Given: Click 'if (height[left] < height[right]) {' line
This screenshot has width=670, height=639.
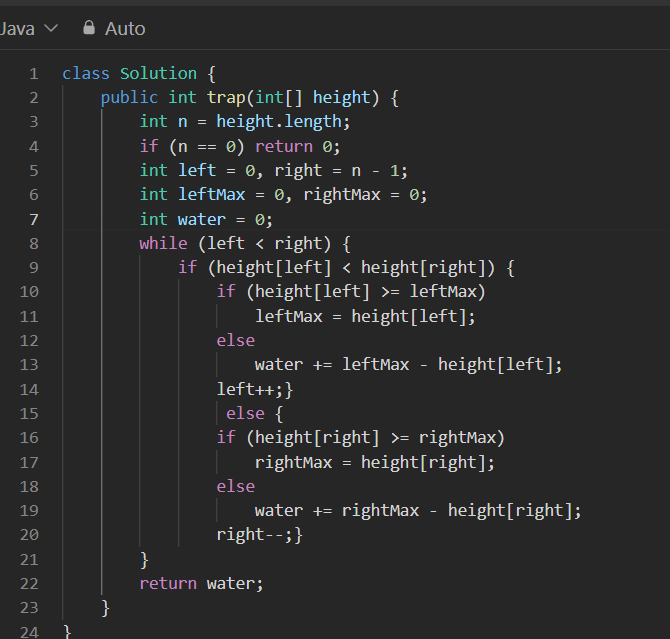Looking at the screenshot, I should (x=347, y=268).
